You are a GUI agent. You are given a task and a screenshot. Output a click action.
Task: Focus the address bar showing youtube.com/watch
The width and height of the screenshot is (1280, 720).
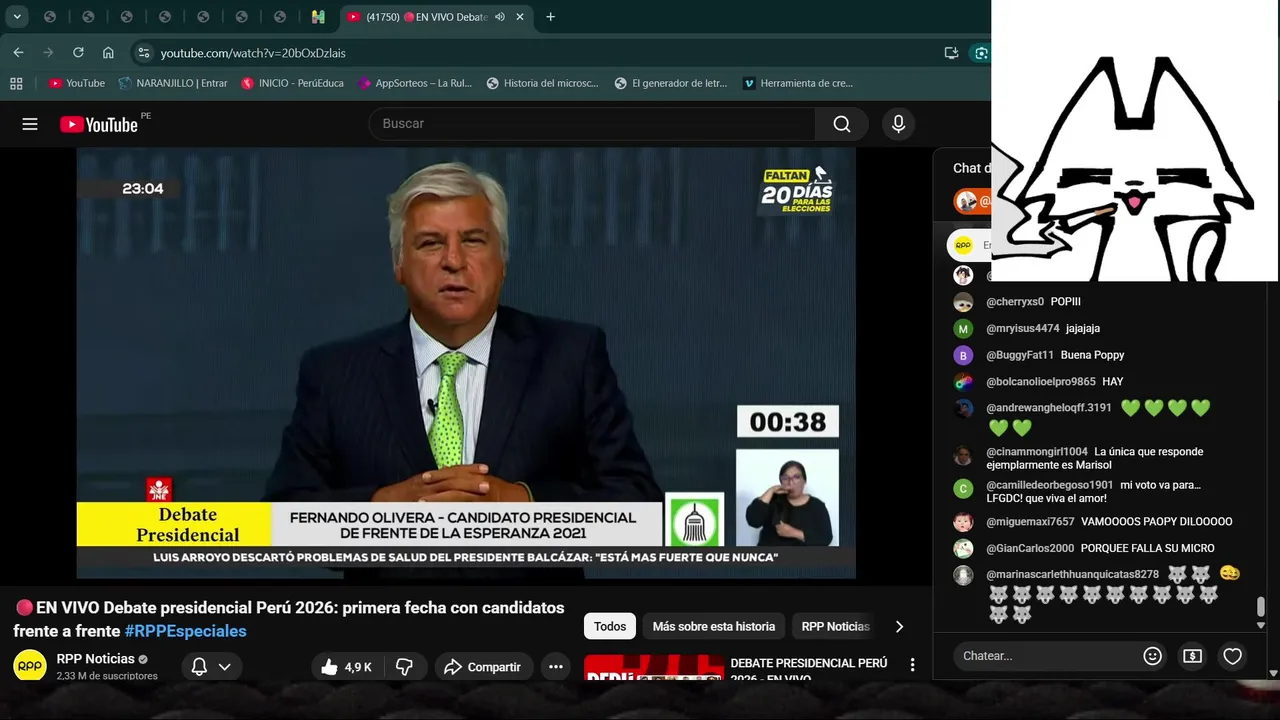tap(540, 53)
